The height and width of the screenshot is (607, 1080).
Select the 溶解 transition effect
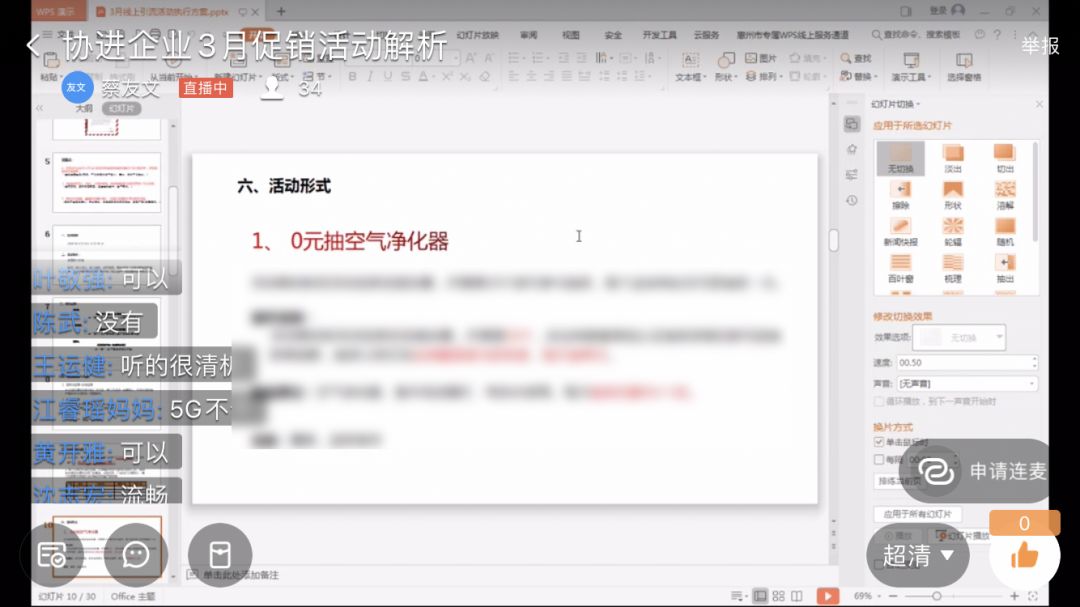pyautogui.click(x=1004, y=195)
